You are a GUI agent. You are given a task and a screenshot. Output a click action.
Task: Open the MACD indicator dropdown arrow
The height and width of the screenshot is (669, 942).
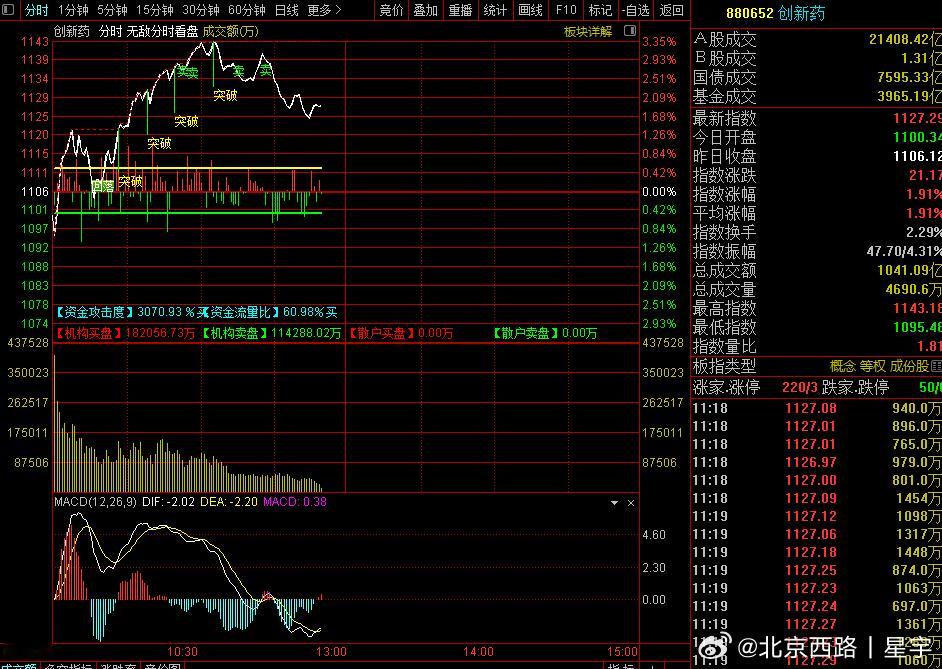(x=614, y=503)
